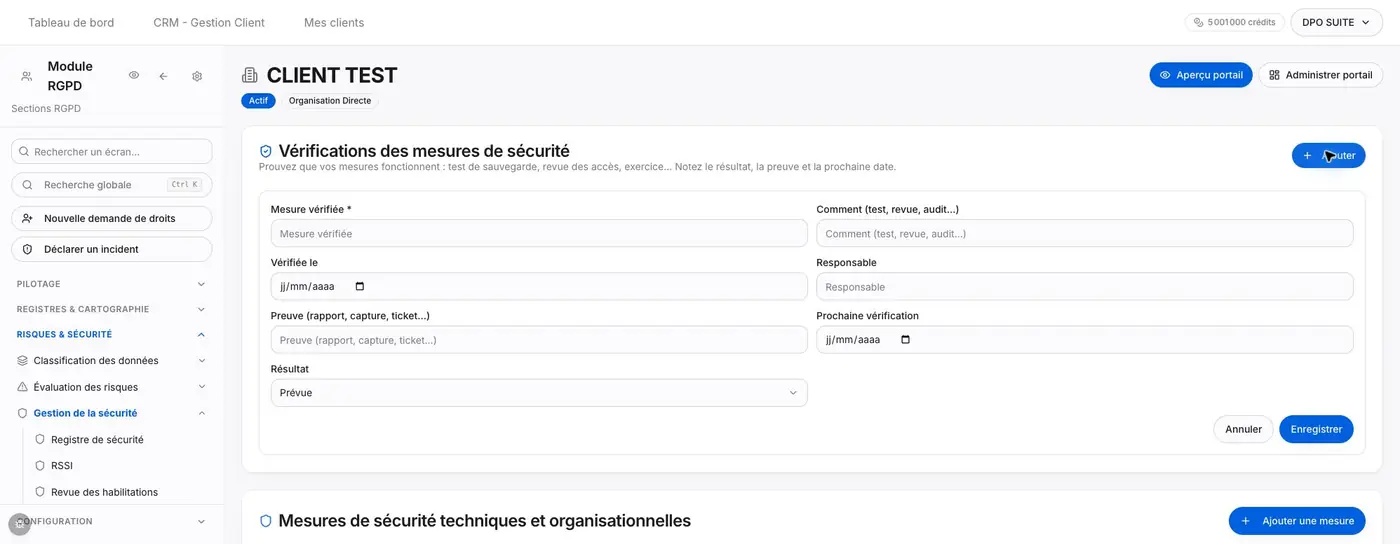Focus the Mesure vérifiée input field
Screen dimensions: 1400x544
[x=539, y=233]
